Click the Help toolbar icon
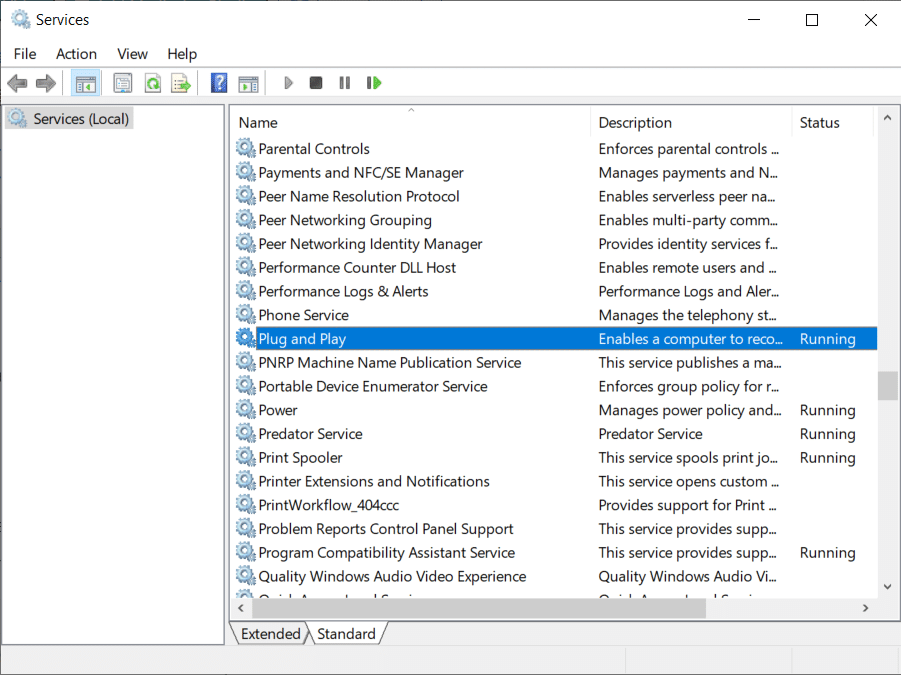Viewport: 901px width, 675px height. tap(218, 82)
